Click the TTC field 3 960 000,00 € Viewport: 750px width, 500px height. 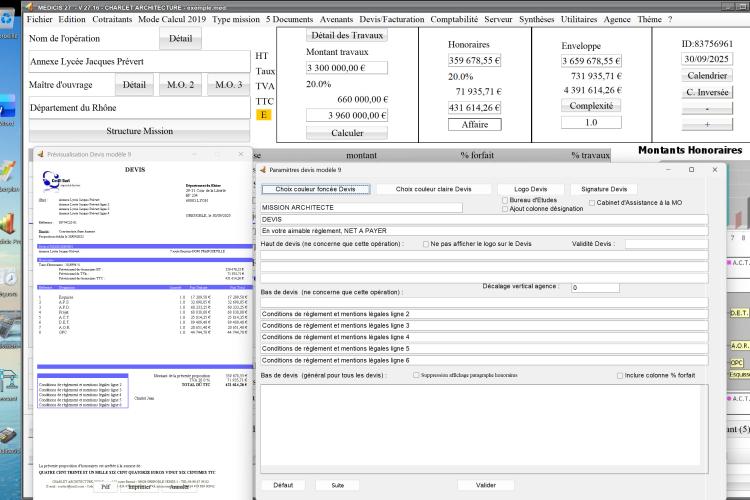[347, 115]
